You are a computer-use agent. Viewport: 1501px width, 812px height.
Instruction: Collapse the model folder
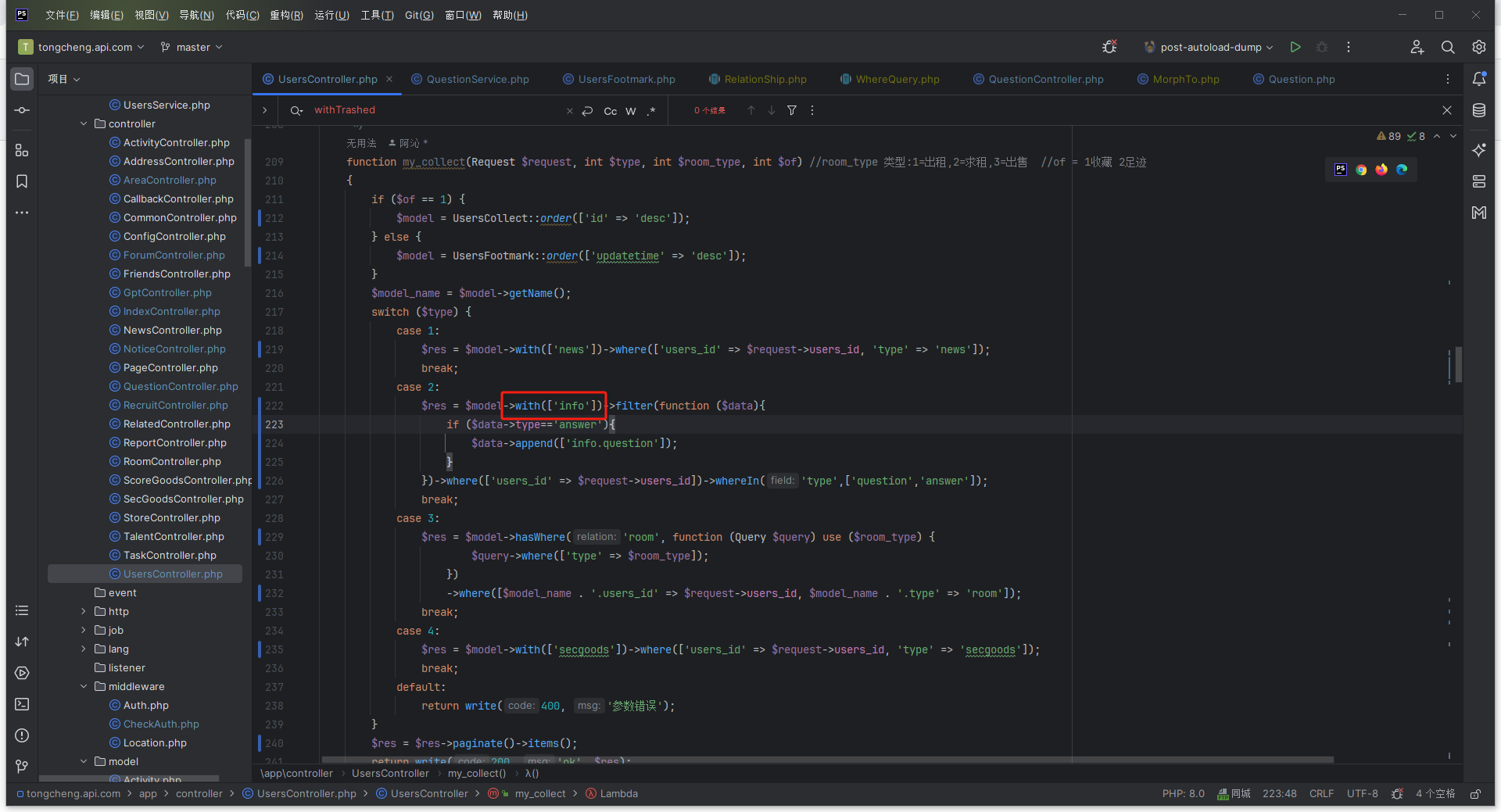coord(84,761)
